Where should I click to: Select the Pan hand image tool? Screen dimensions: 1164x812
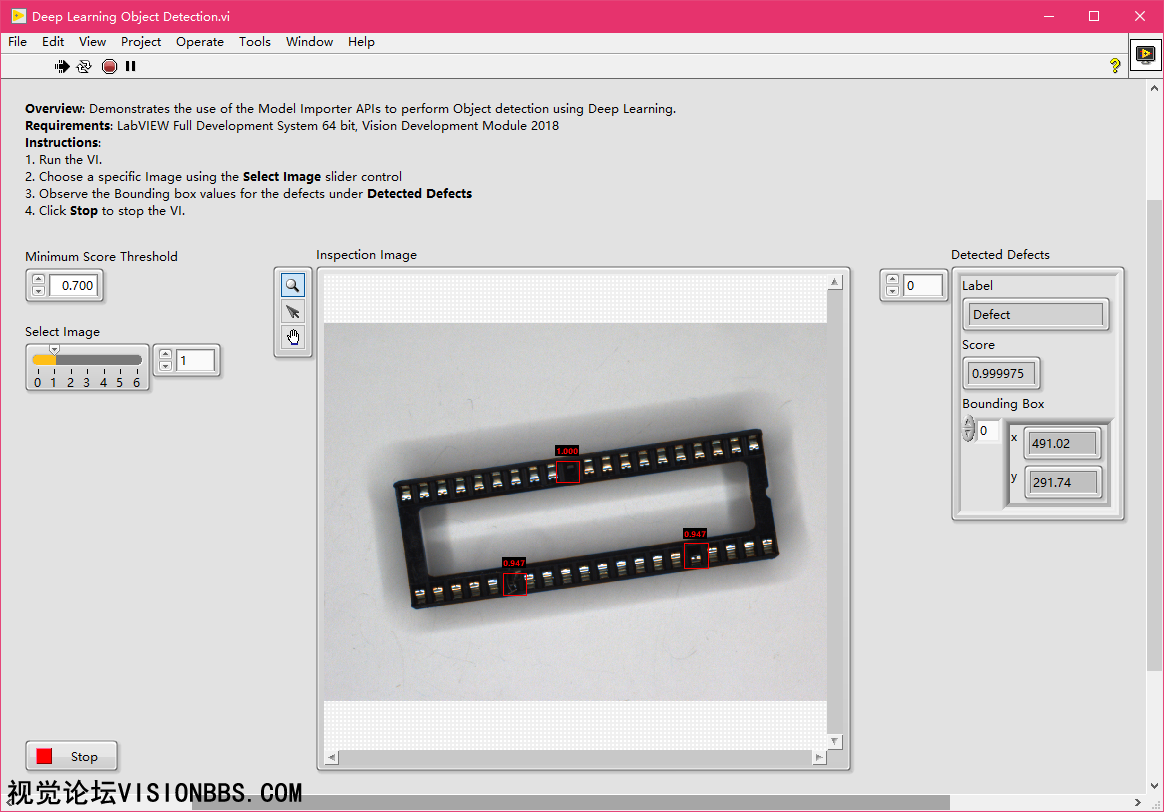293,337
